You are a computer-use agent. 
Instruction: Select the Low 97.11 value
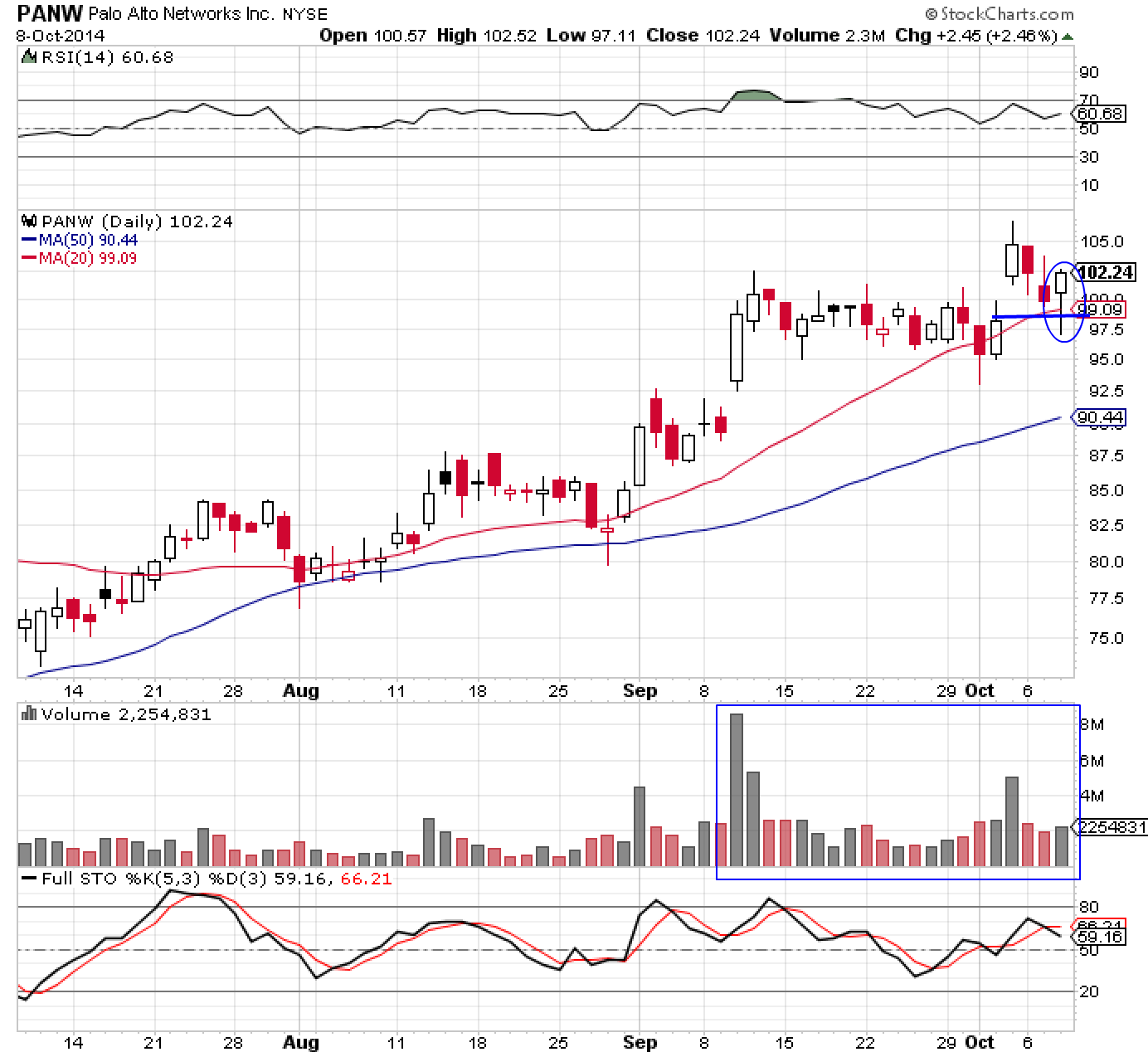(593, 36)
